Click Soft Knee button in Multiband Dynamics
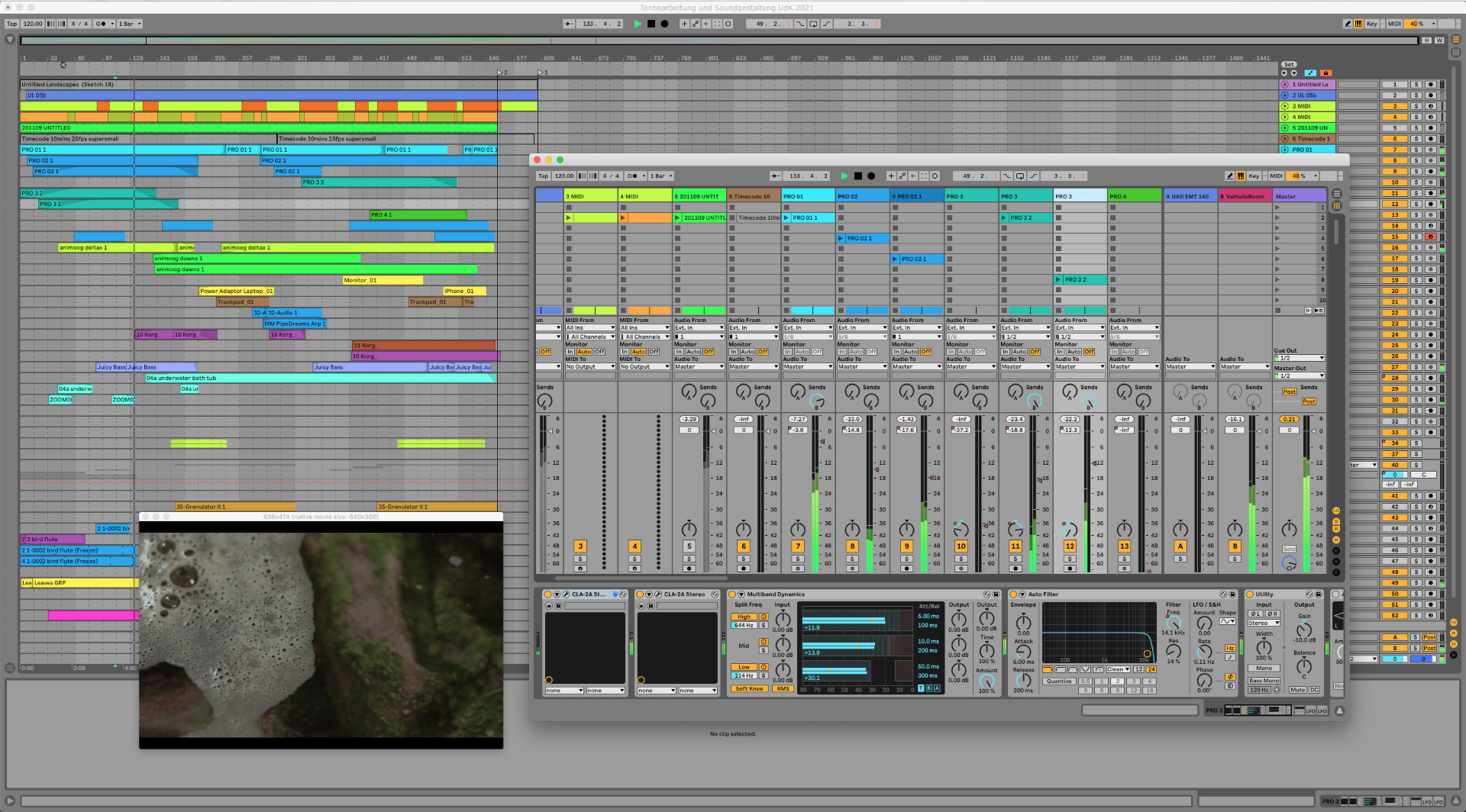This screenshot has height=812, width=1466. click(x=749, y=689)
